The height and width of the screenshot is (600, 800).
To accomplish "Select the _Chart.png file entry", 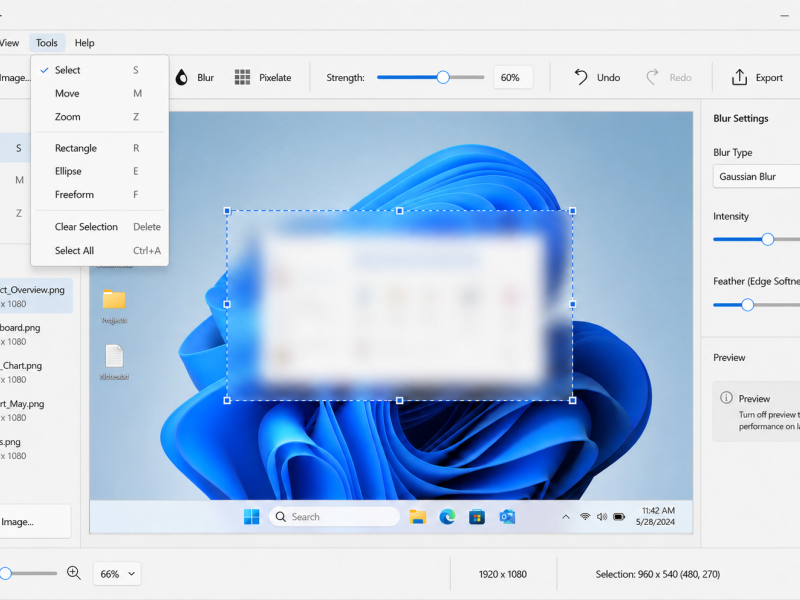I will 36,372.
